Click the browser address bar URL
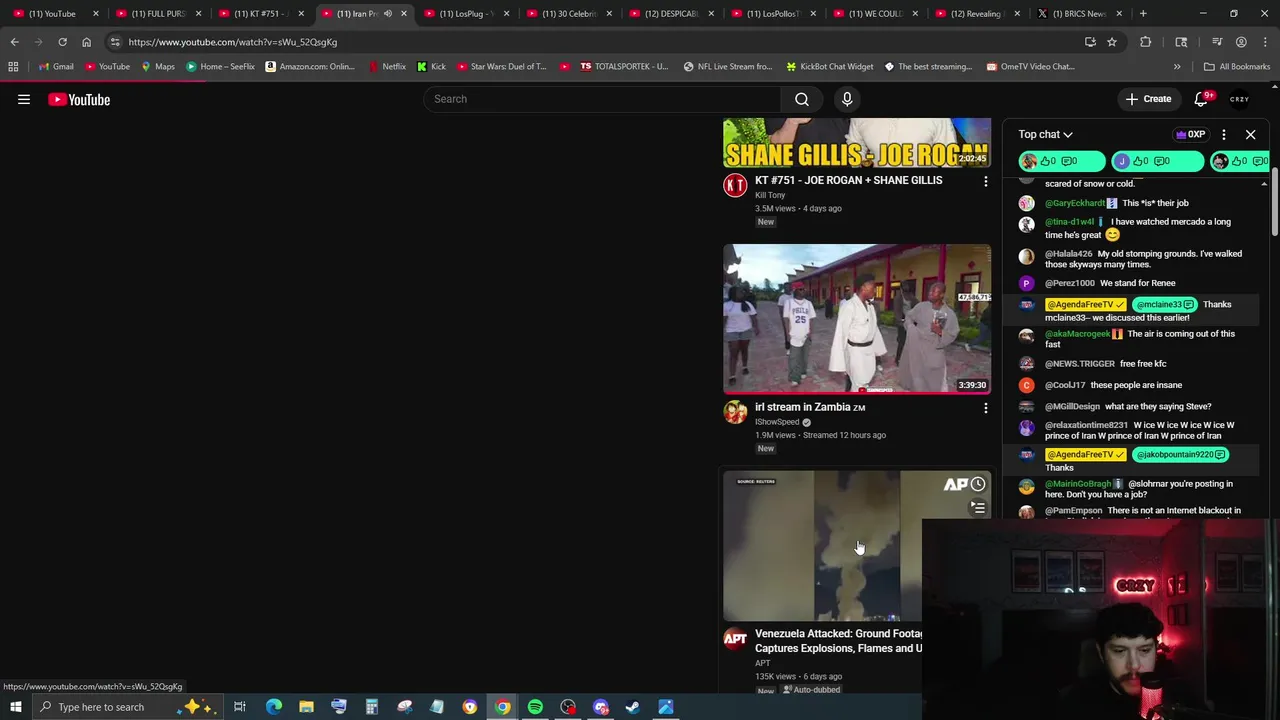The image size is (1280, 720). (232, 42)
